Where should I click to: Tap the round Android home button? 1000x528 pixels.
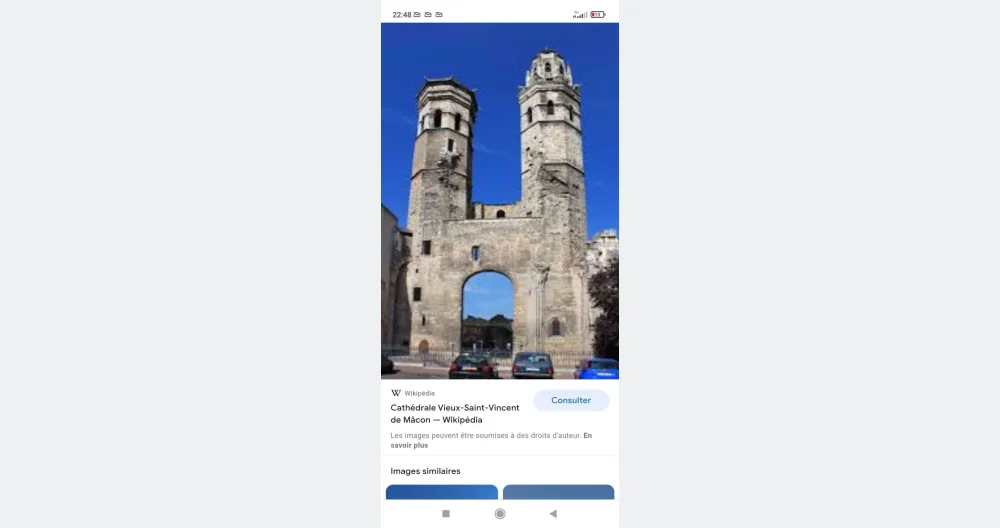point(500,514)
